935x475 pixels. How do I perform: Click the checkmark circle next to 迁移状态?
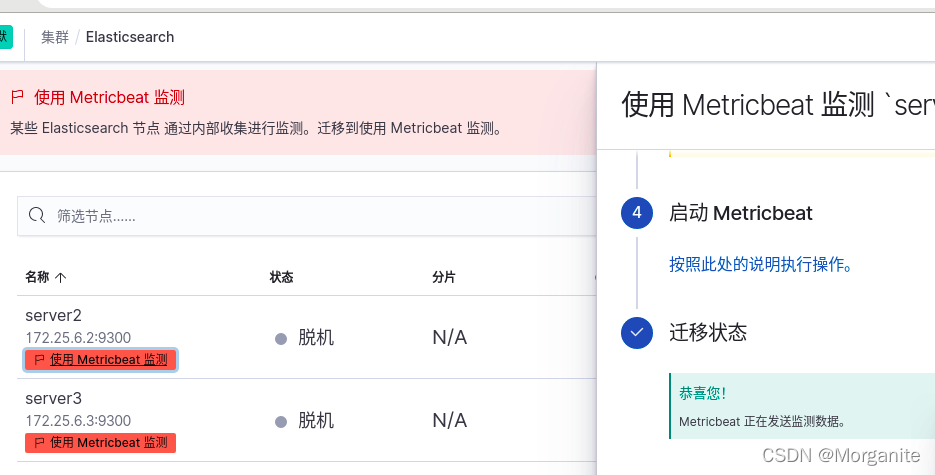click(637, 333)
